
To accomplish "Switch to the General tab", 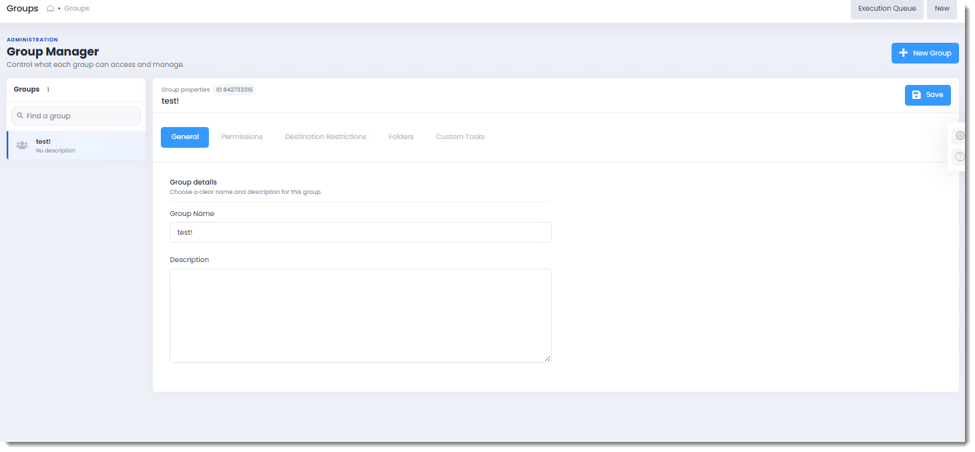I will tap(185, 137).
